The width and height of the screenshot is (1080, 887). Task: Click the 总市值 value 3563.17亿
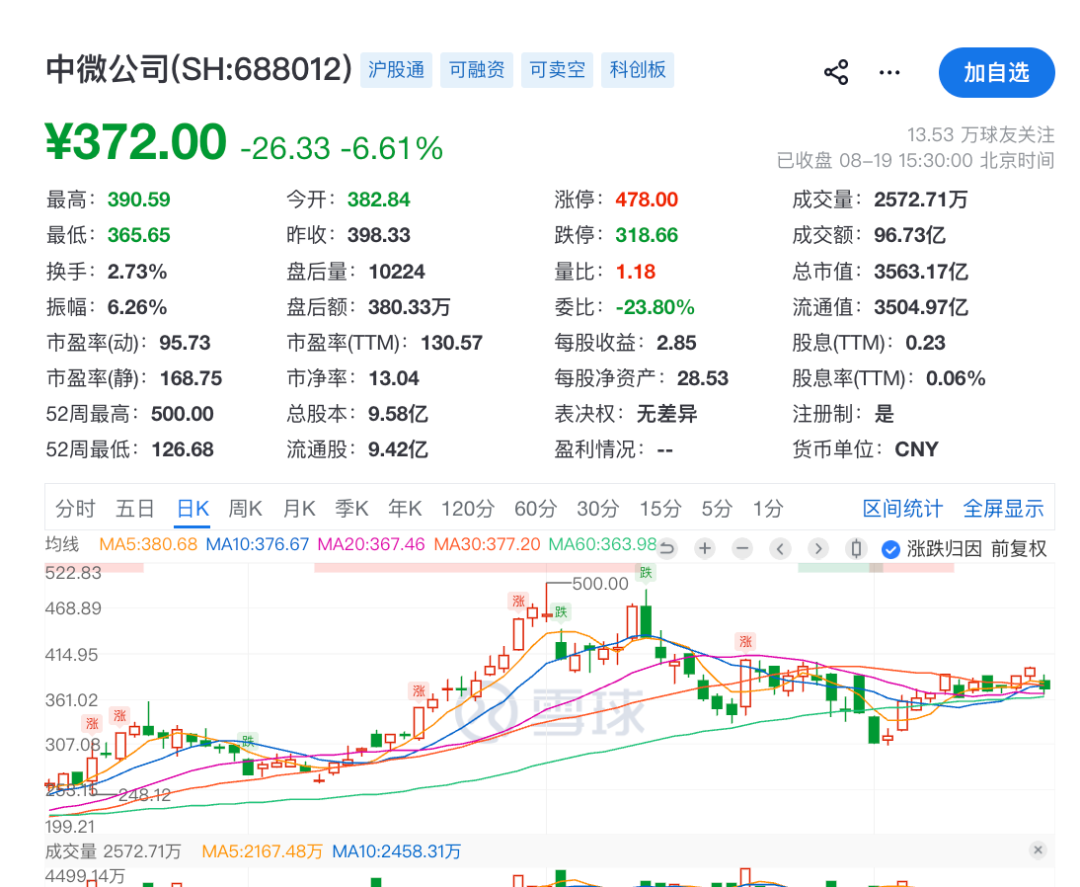pos(921,271)
